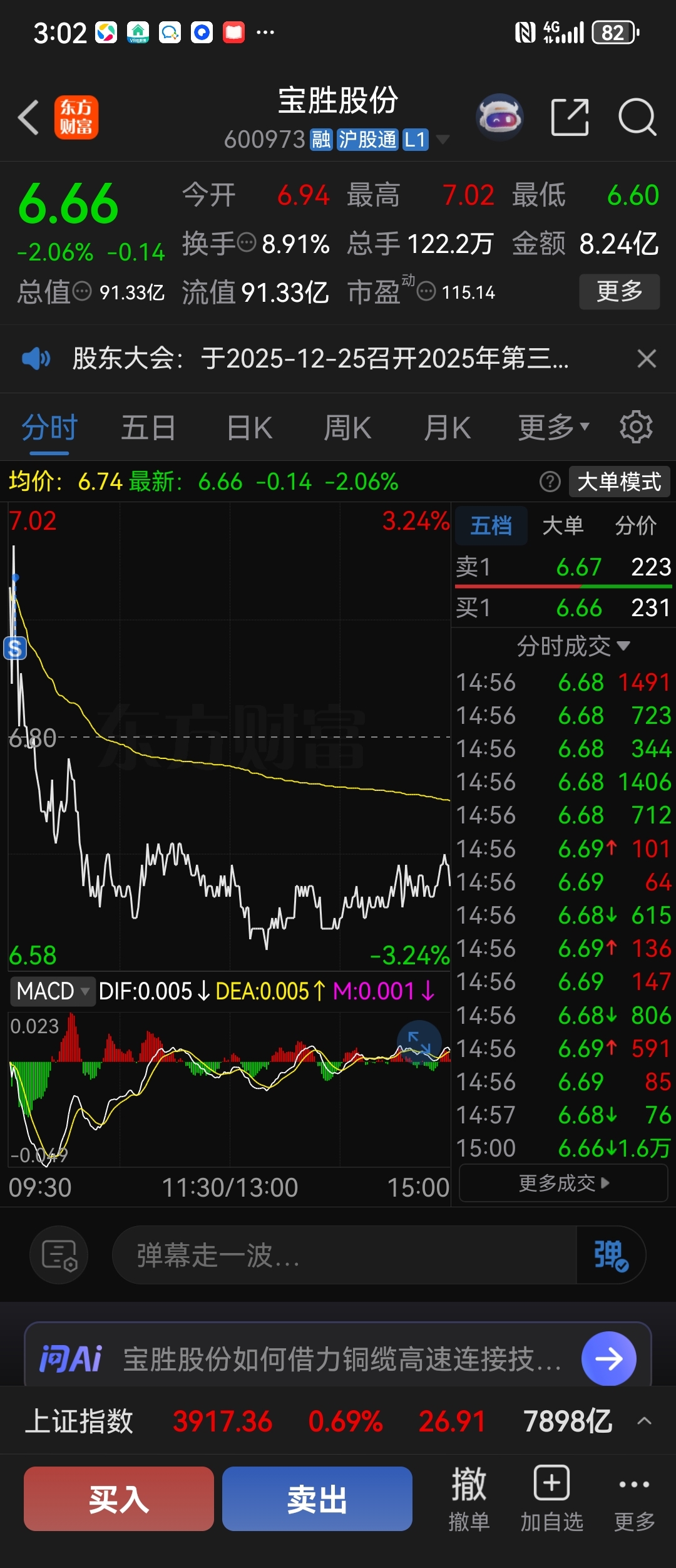
Task: Tap the 东方财富 orange logo
Action: click(x=76, y=117)
